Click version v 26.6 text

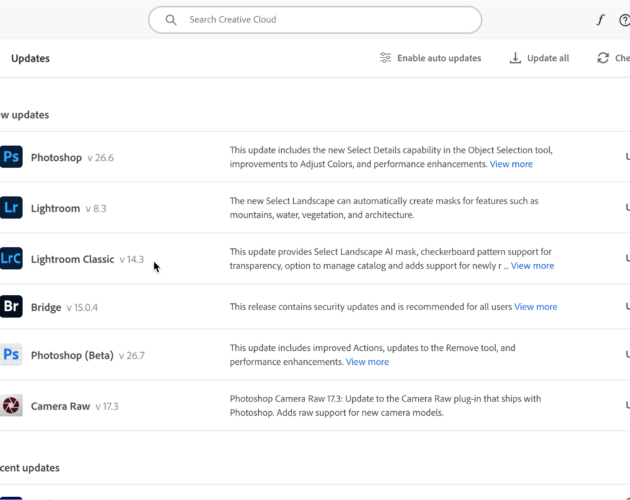100,158
